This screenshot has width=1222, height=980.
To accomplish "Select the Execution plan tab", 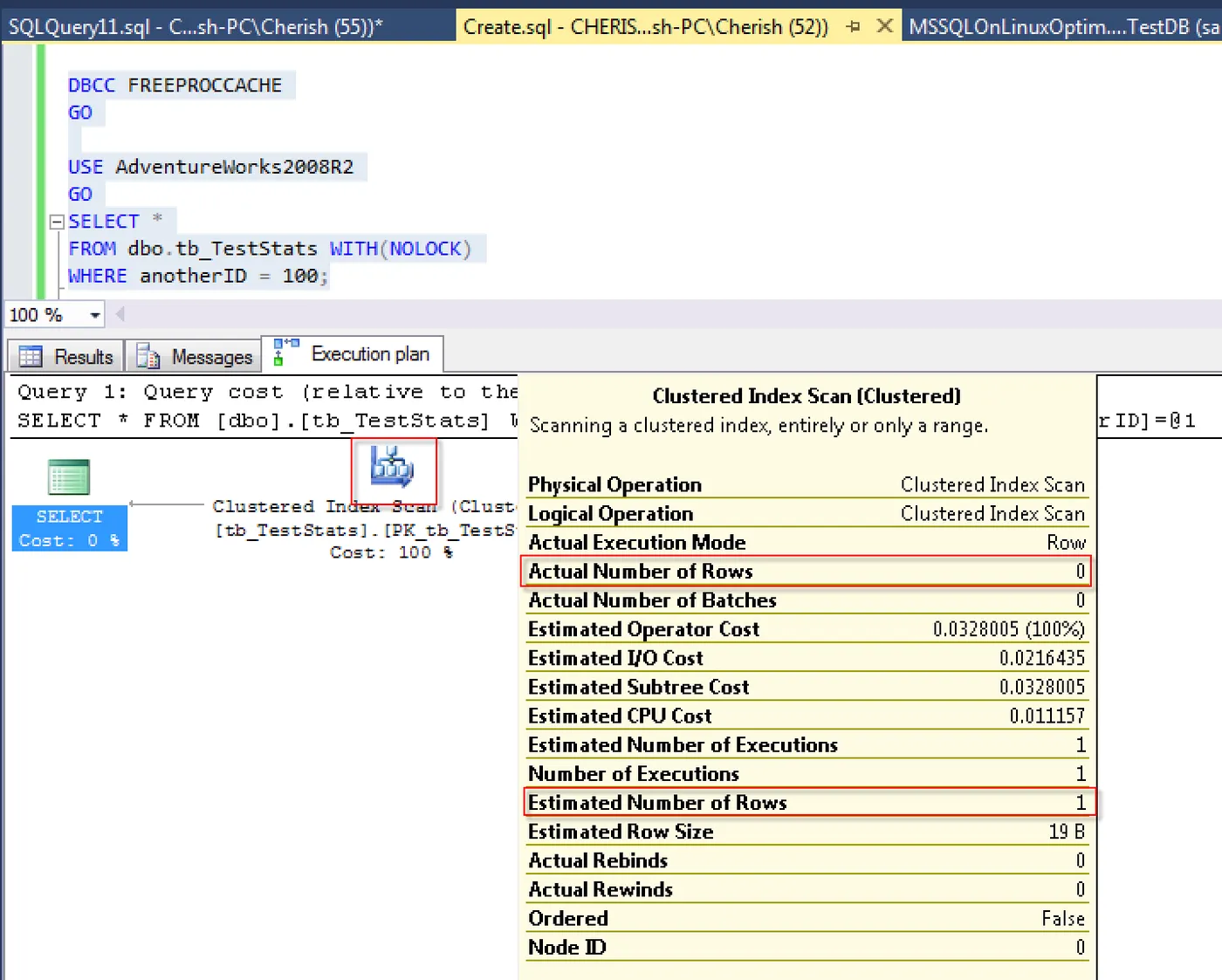I will pos(353,353).
